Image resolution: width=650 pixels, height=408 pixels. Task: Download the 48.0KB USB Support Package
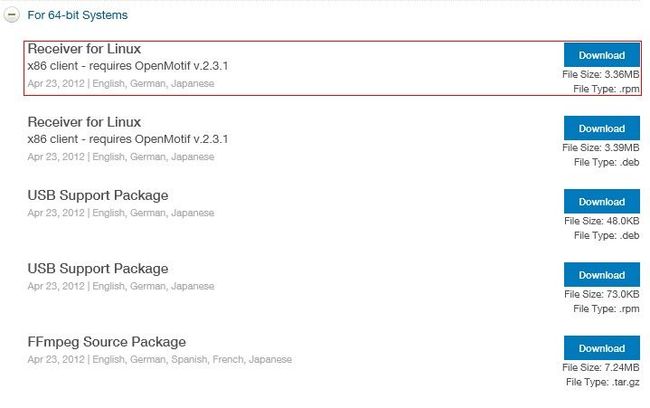click(x=601, y=202)
